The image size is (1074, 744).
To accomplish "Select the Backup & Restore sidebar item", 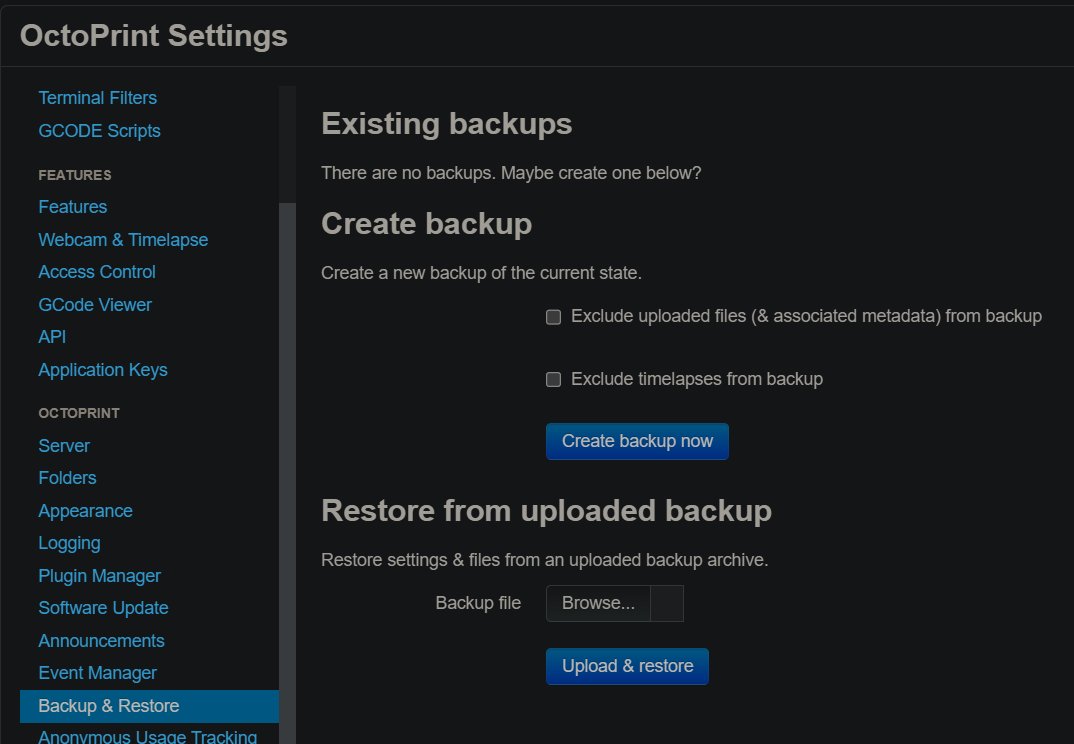I will click(109, 706).
